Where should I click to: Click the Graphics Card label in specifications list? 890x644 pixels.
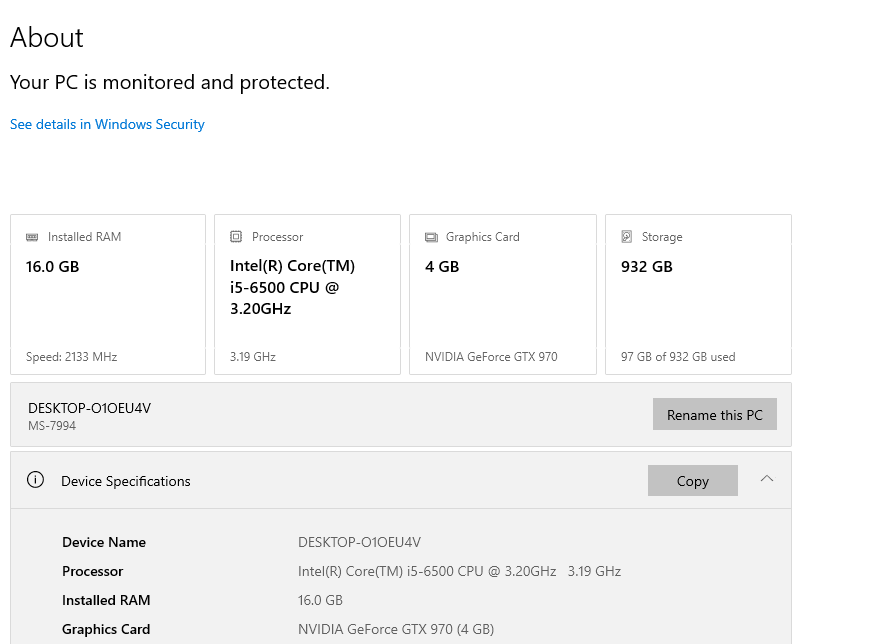[106, 629]
